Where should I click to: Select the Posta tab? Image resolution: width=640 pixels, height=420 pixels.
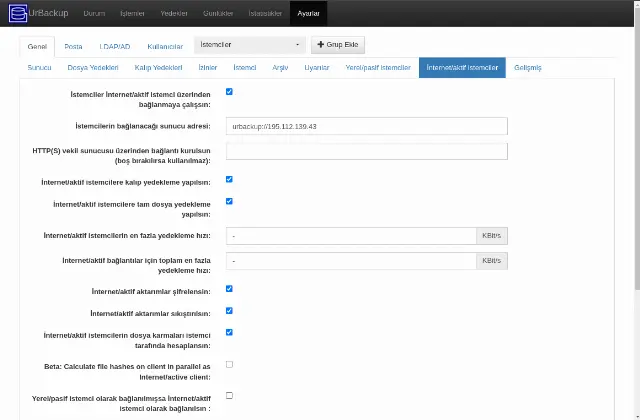tap(73, 47)
